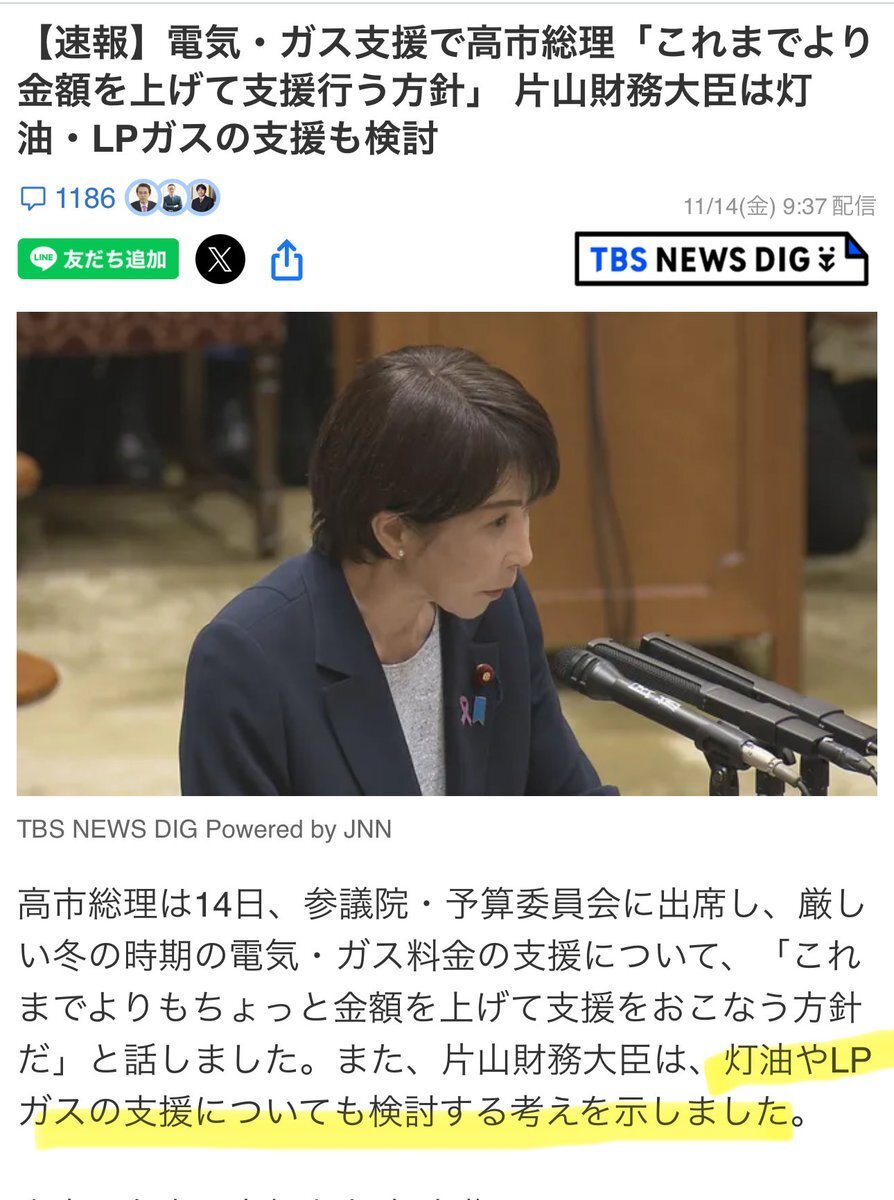This screenshot has width=894, height=1200.
Task: Tap the 11/14(金) 9:37 配信 timestamp
Action: tap(780, 205)
